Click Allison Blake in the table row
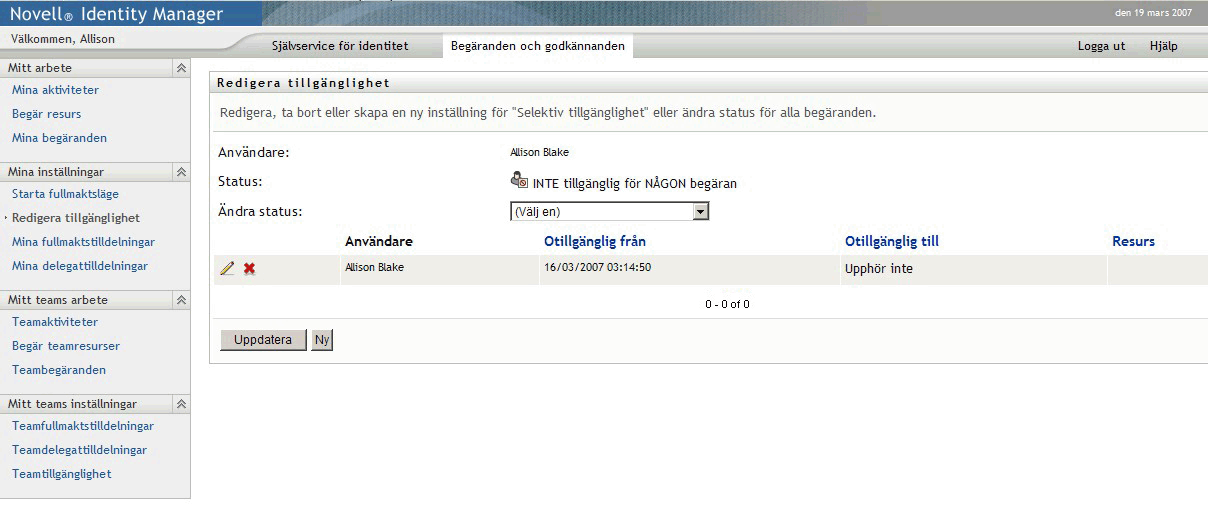The height and width of the screenshot is (526, 1208). pyautogui.click(x=374, y=268)
